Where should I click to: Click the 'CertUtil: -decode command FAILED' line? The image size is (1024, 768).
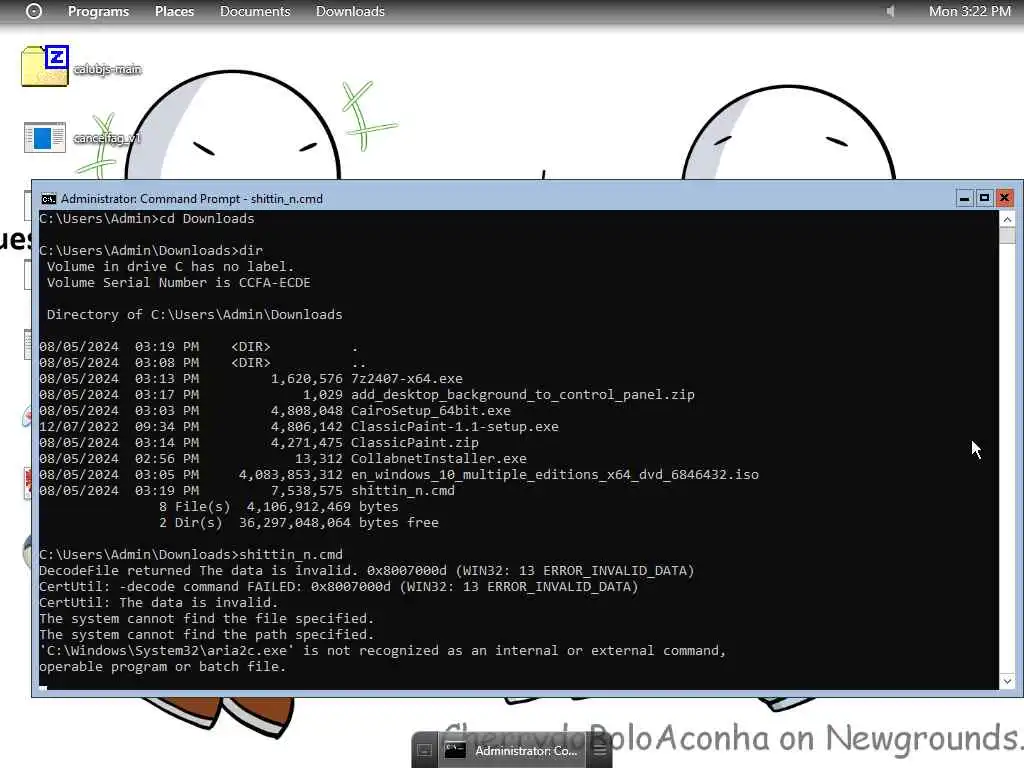[x=338, y=586]
